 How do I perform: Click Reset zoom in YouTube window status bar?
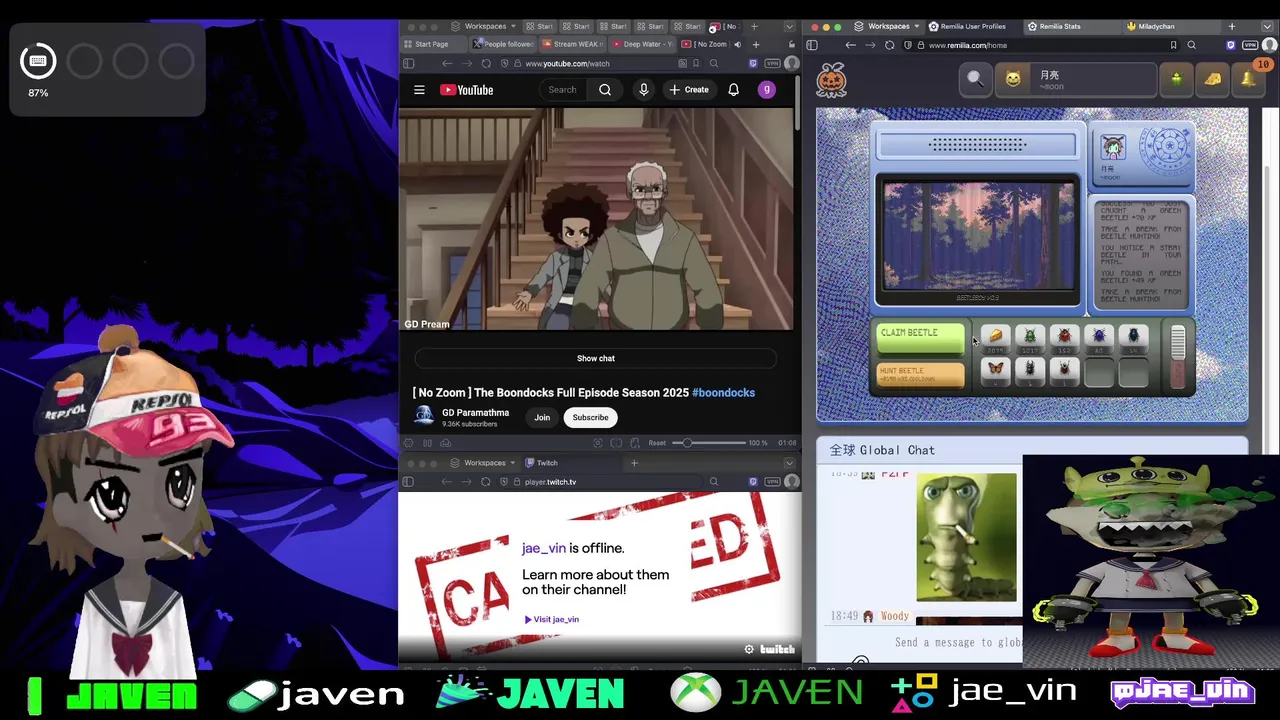657,443
